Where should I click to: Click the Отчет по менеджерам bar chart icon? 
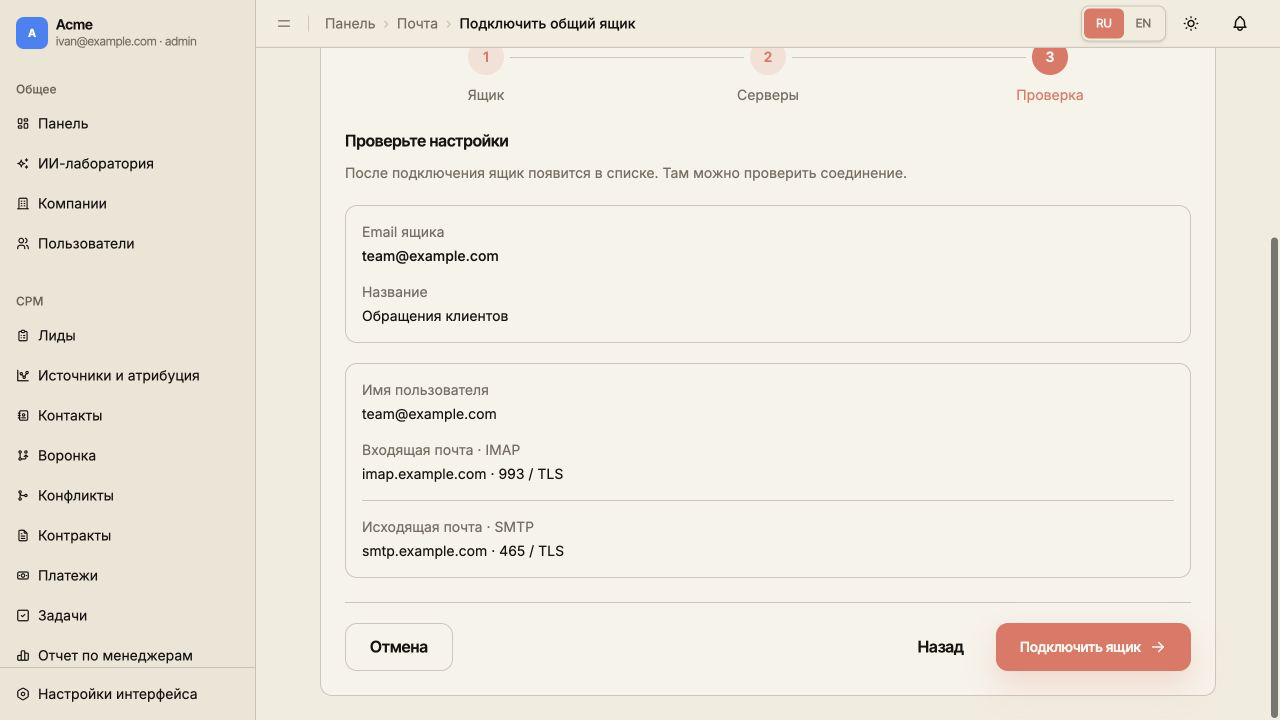click(23, 656)
